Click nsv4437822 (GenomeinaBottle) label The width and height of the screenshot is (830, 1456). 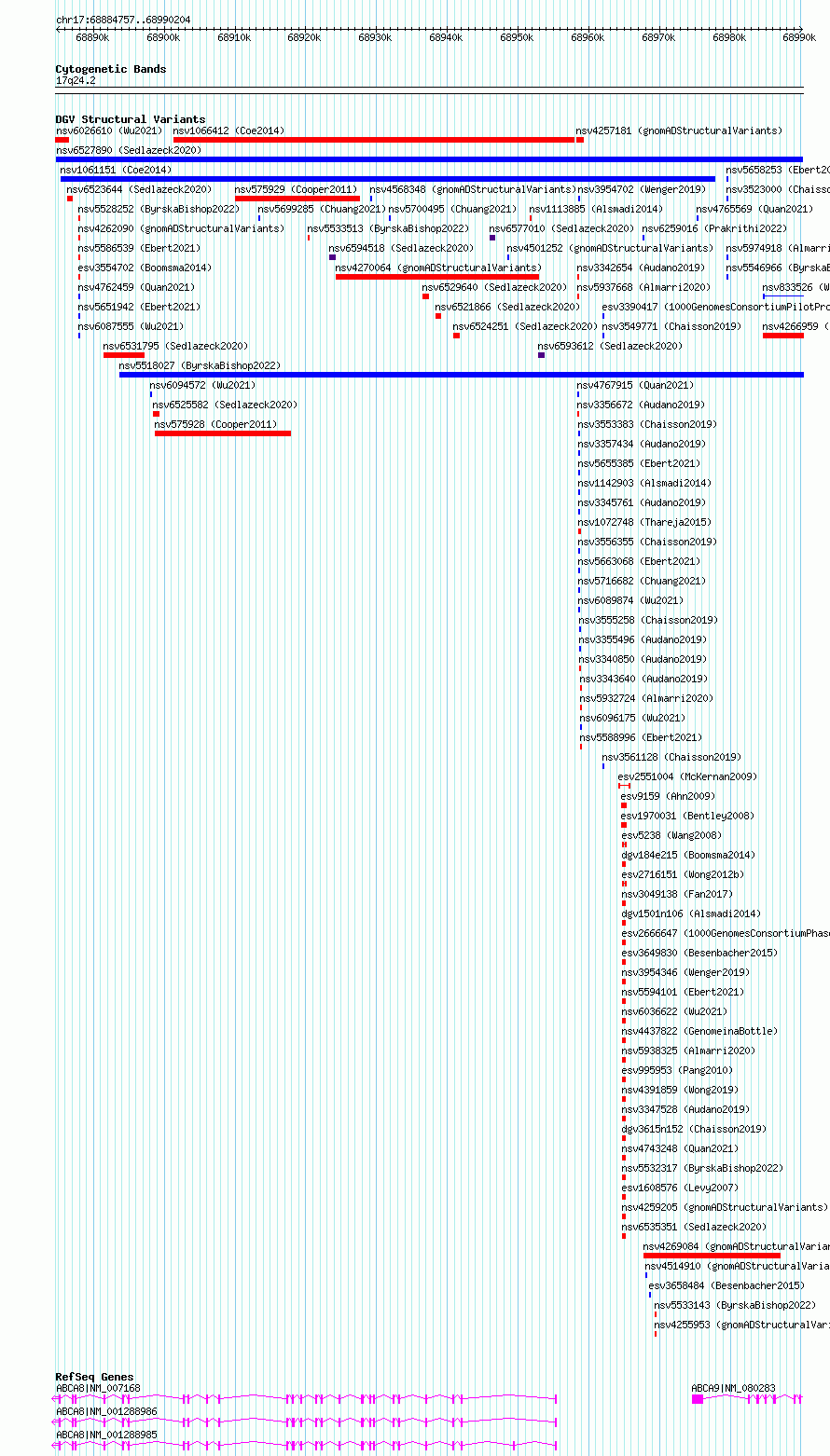click(699, 1031)
